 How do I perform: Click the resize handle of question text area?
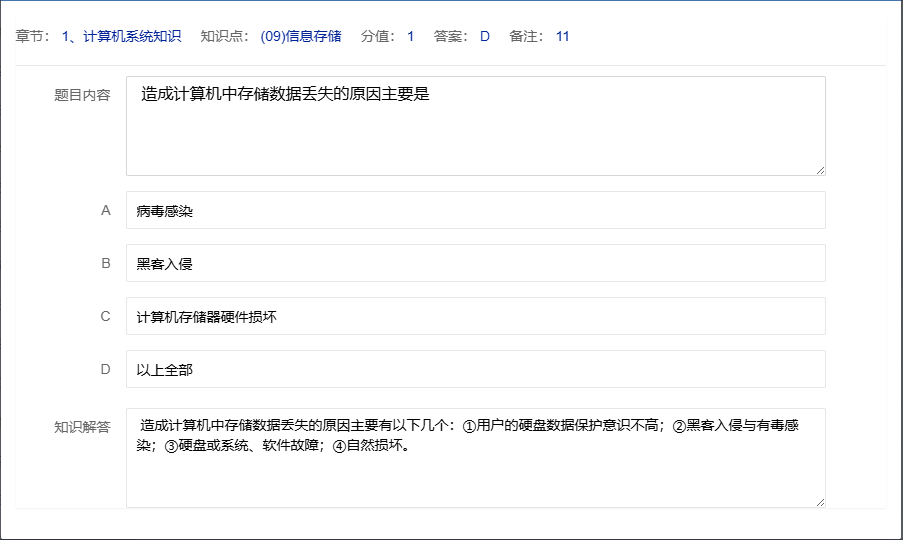click(x=820, y=170)
